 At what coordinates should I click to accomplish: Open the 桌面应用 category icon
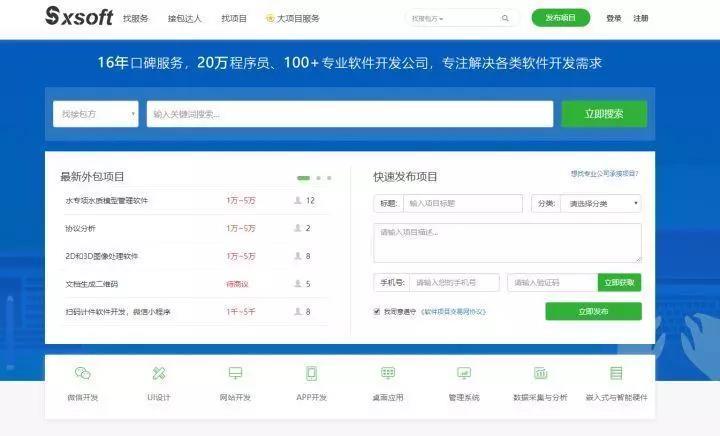pos(388,373)
